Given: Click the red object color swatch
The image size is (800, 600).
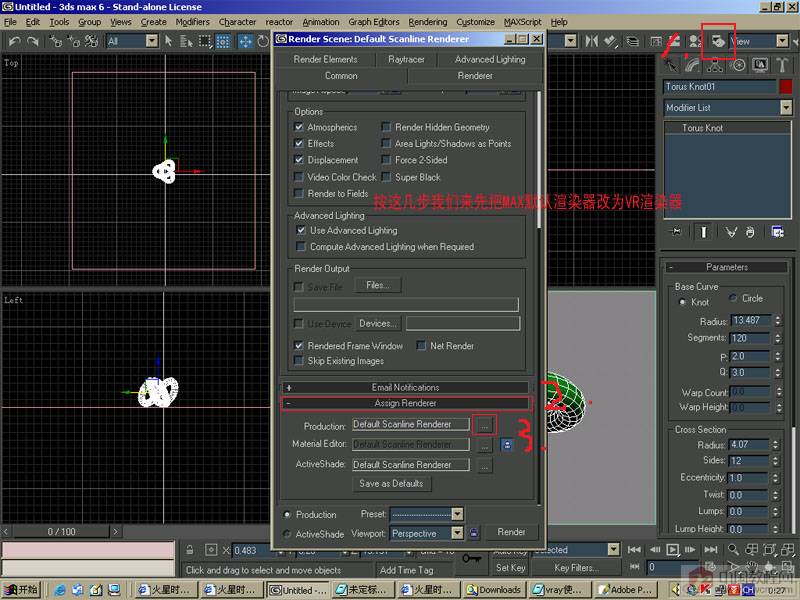Looking at the screenshot, I should (786, 87).
